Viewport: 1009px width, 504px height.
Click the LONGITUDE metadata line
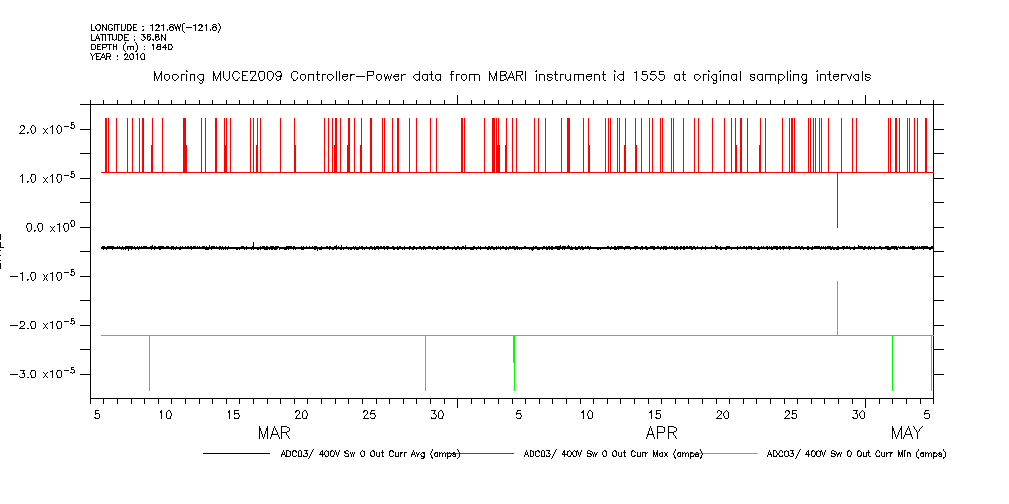tap(155, 27)
